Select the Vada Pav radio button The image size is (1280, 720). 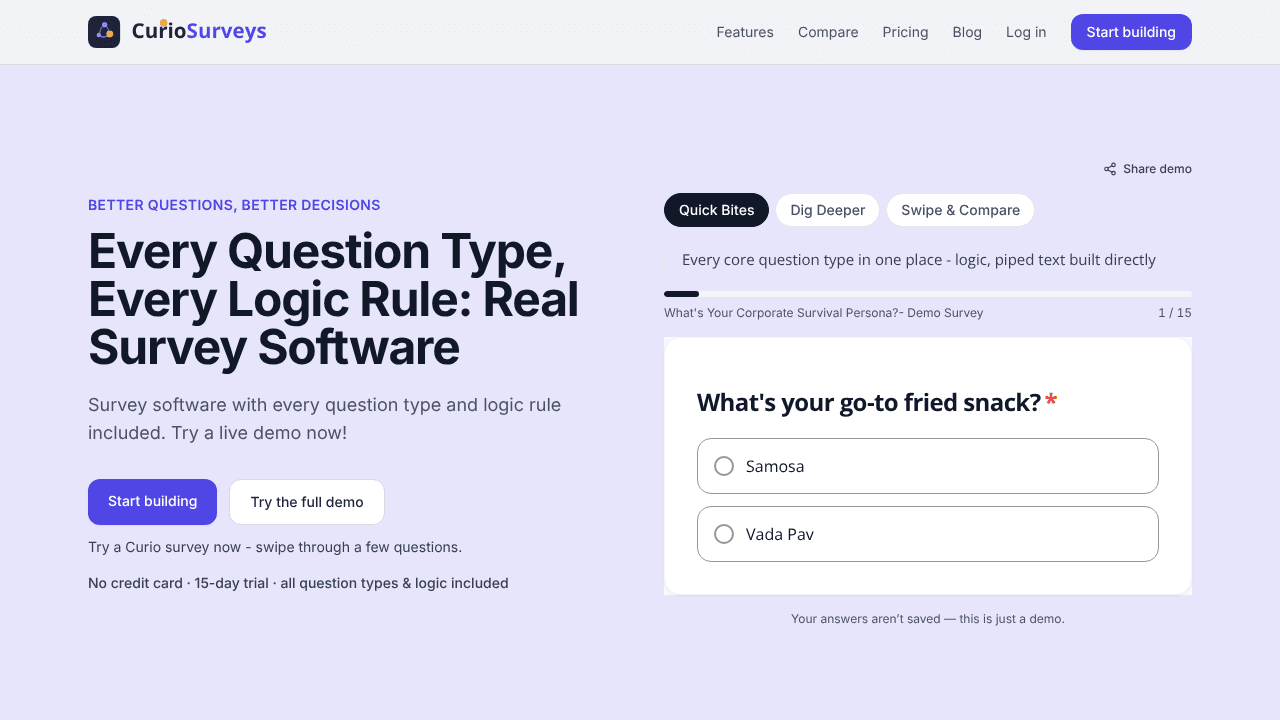[724, 534]
